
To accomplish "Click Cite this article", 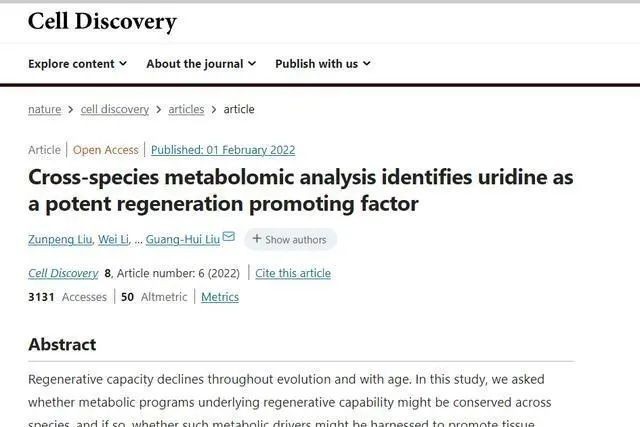I will pyautogui.click(x=293, y=273).
